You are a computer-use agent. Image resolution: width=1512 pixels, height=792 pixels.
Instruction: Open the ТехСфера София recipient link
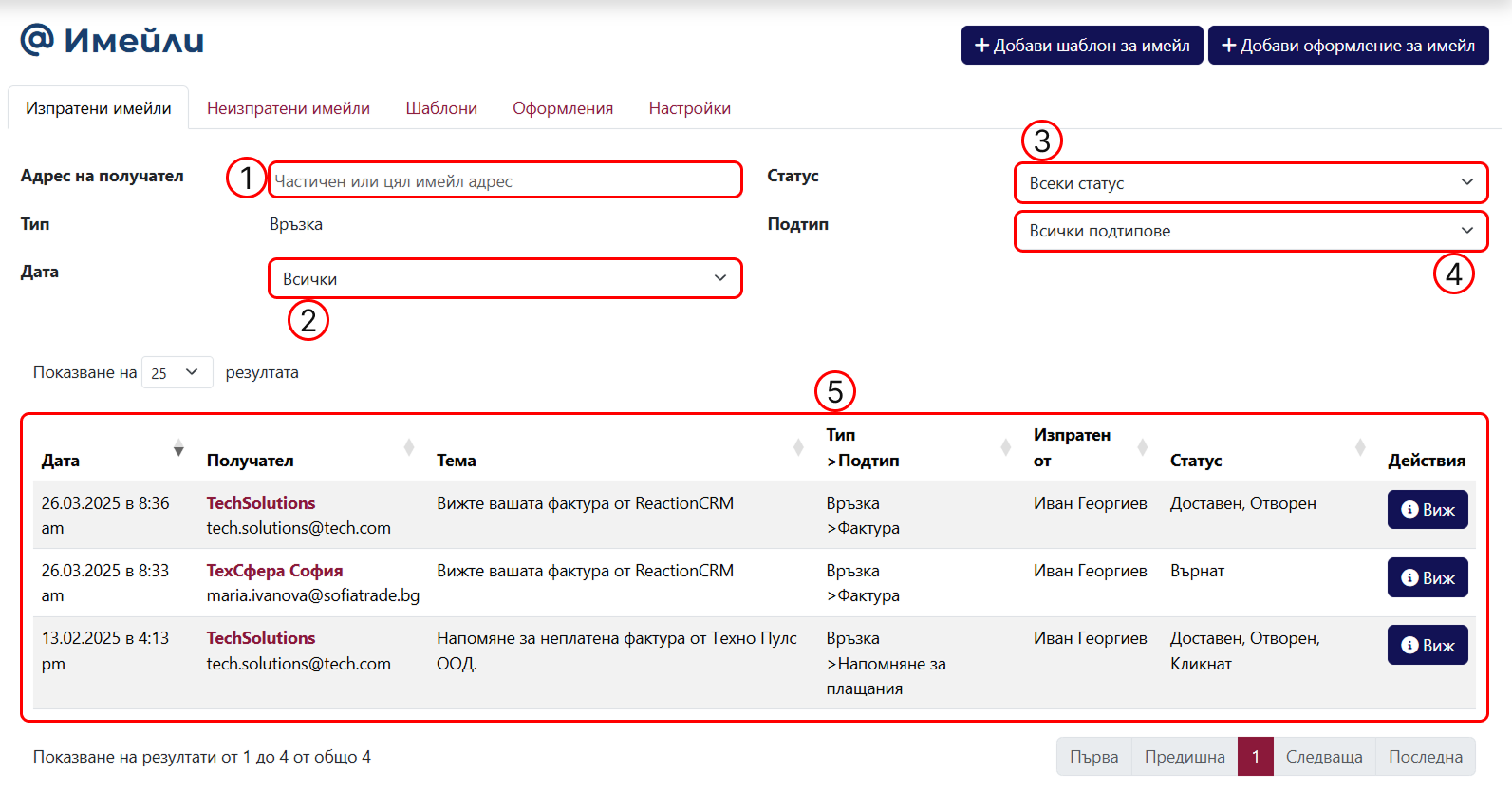tap(275, 571)
